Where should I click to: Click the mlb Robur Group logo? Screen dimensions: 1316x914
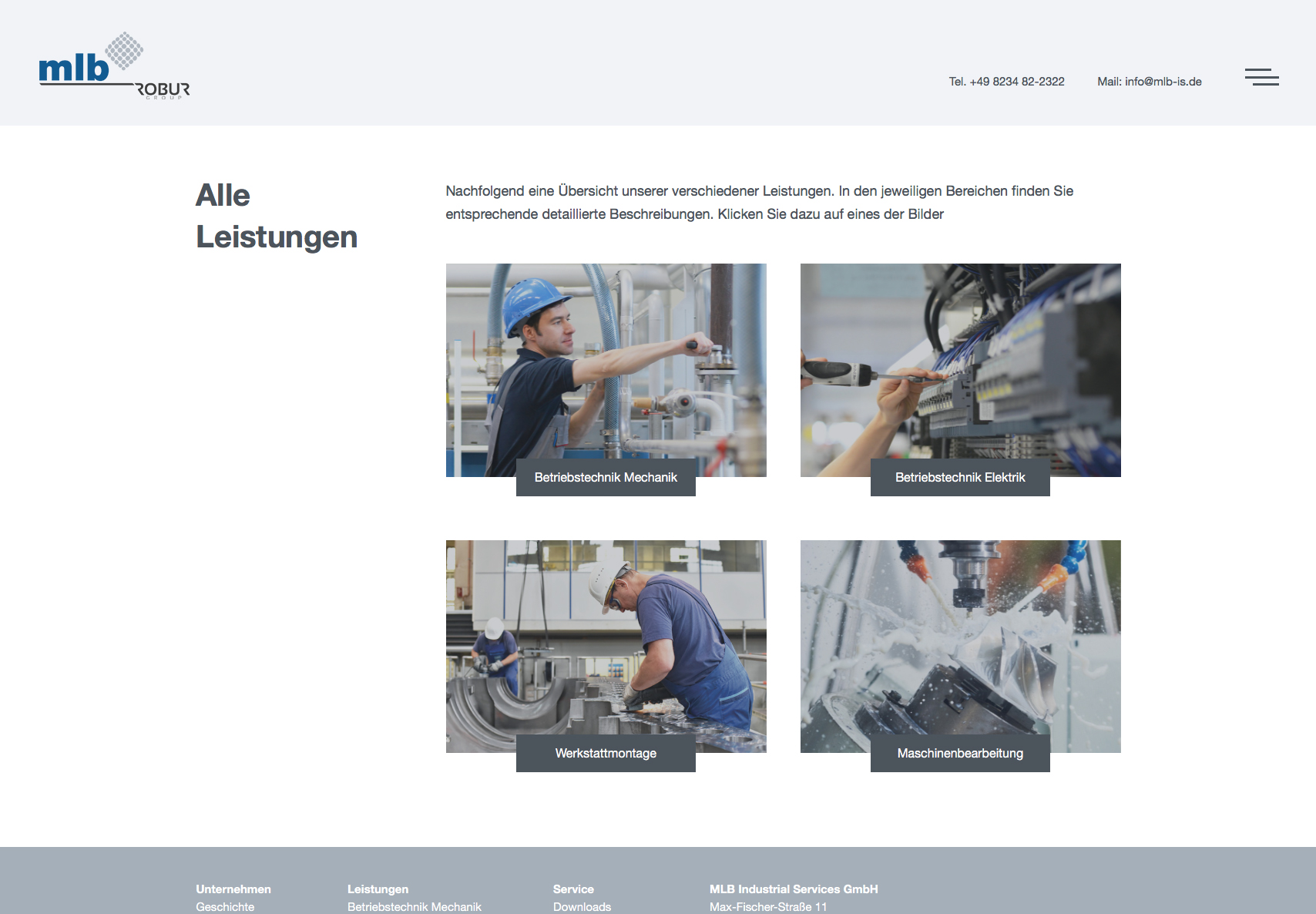[114, 66]
